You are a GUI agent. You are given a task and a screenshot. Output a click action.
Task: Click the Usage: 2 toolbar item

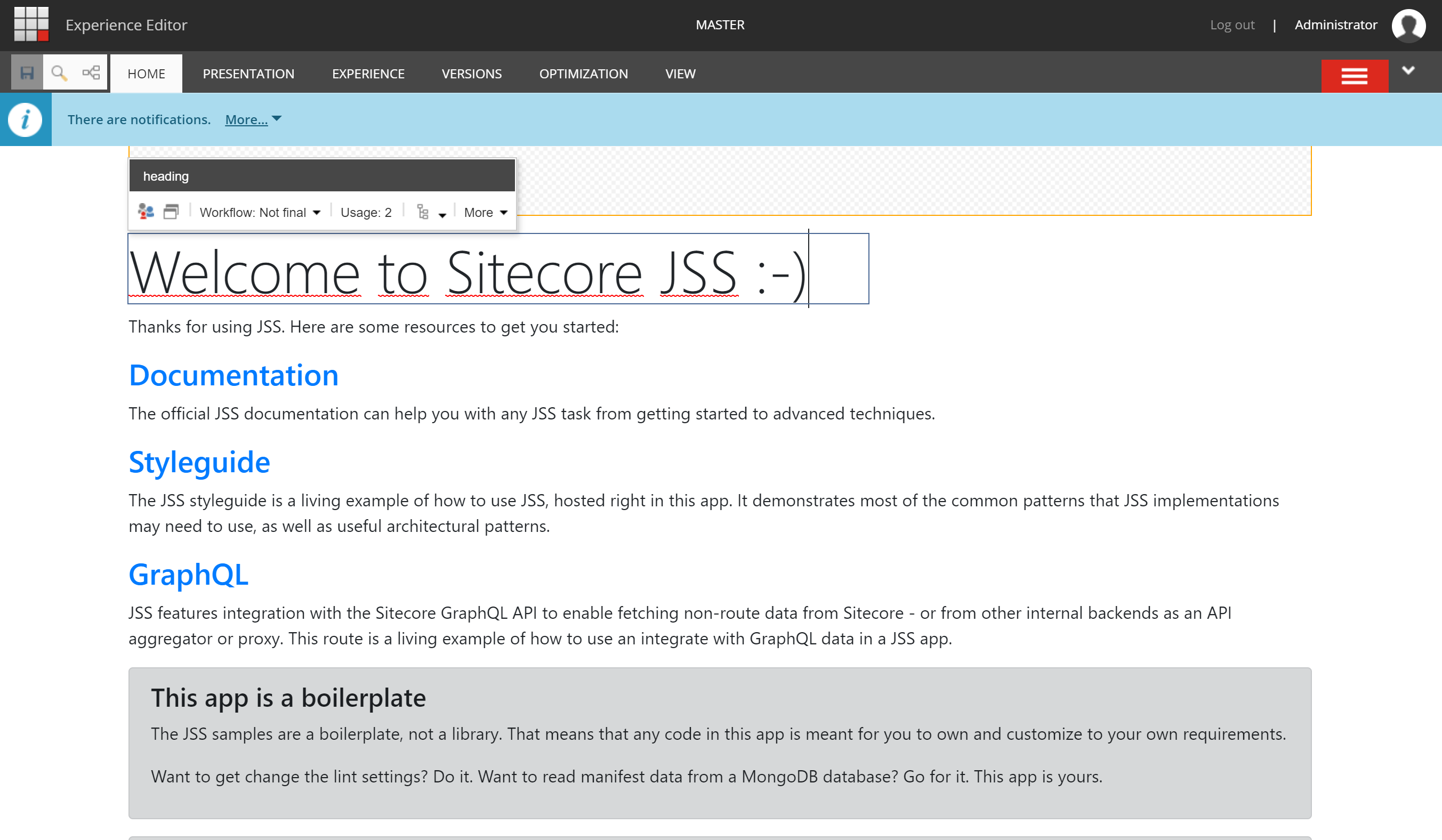tap(366, 212)
